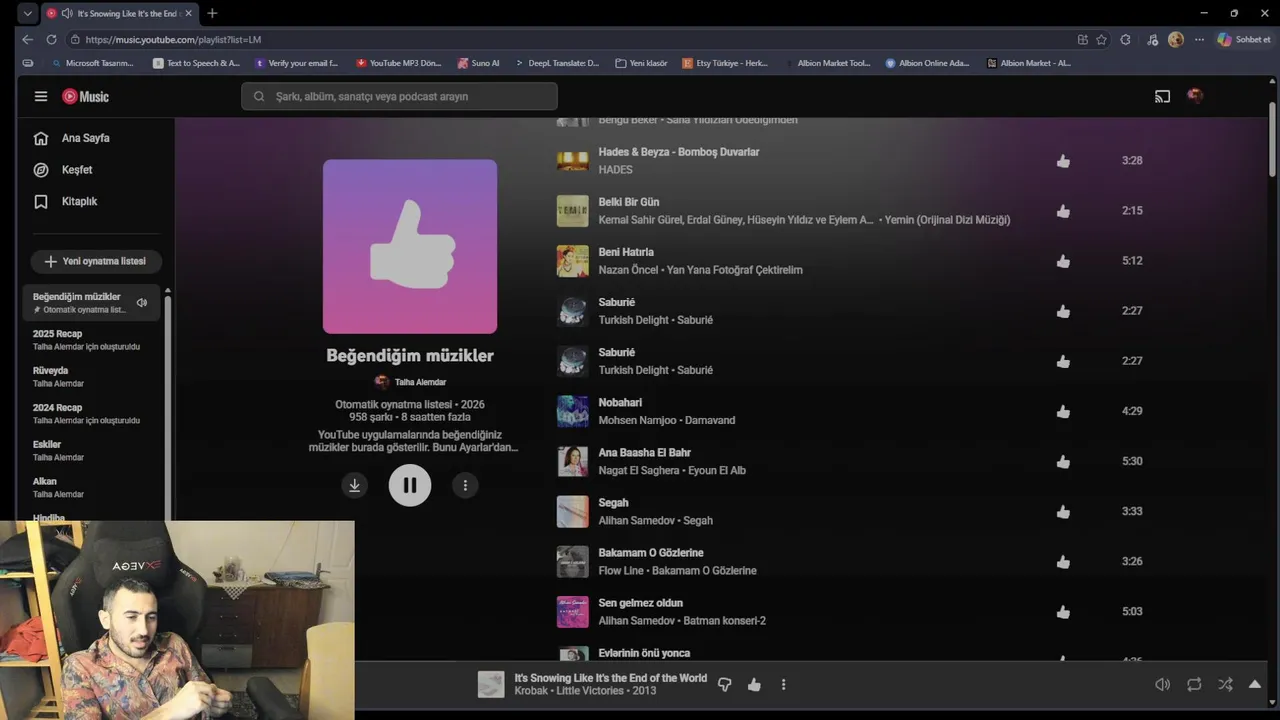This screenshot has height=720, width=1280.
Task: Click Evlerinin önü yonca title
Action: pos(644,653)
